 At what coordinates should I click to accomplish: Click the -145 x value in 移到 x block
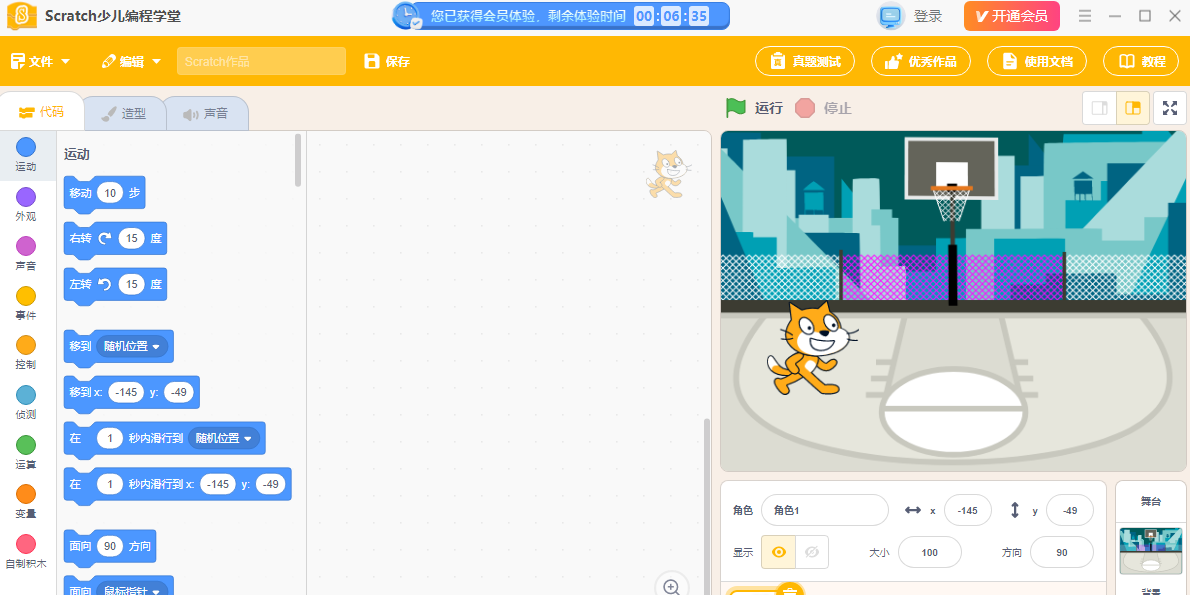tap(126, 392)
